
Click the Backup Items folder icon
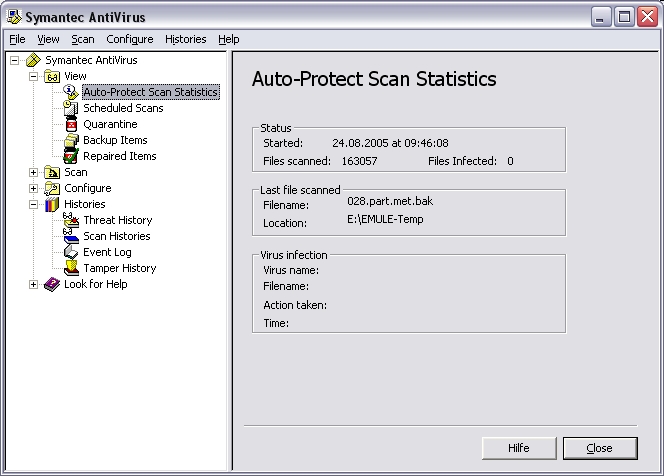(71, 141)
